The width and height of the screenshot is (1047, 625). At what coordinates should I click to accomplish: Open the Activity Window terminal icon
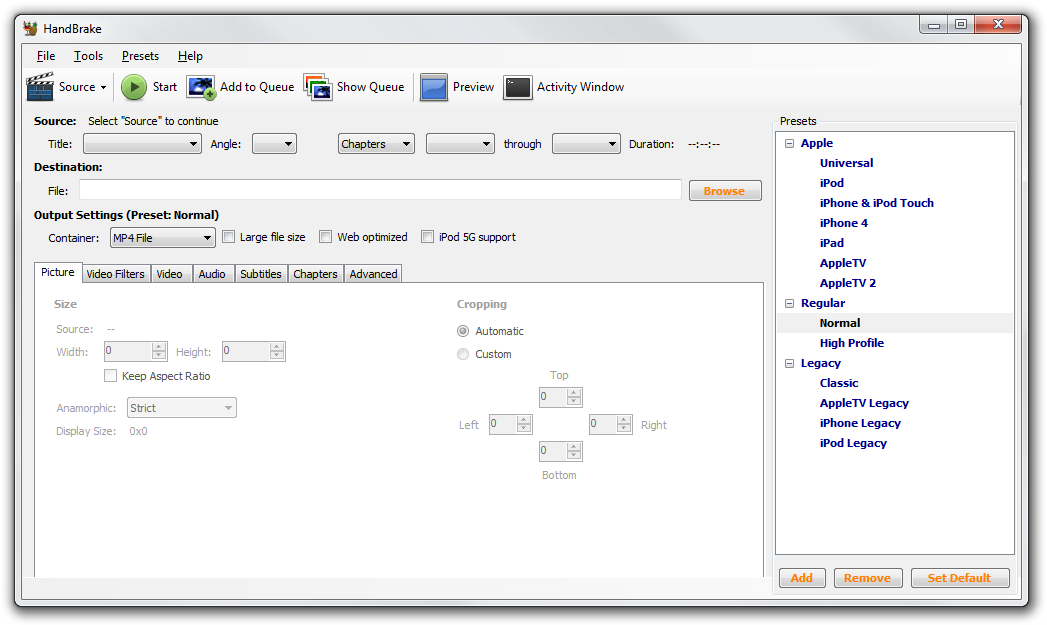coord(517,87)
